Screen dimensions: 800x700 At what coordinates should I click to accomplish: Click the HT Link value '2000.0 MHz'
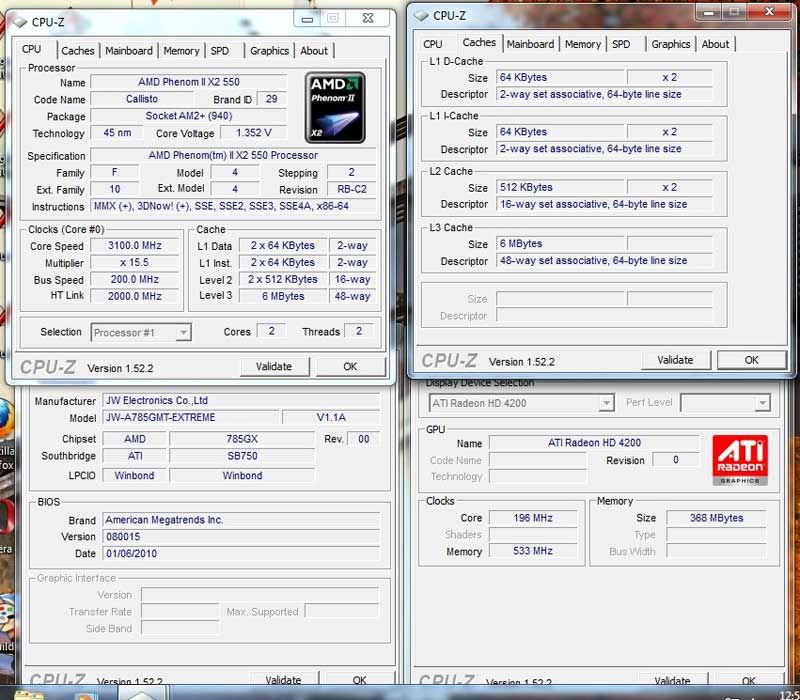[135, 296]
